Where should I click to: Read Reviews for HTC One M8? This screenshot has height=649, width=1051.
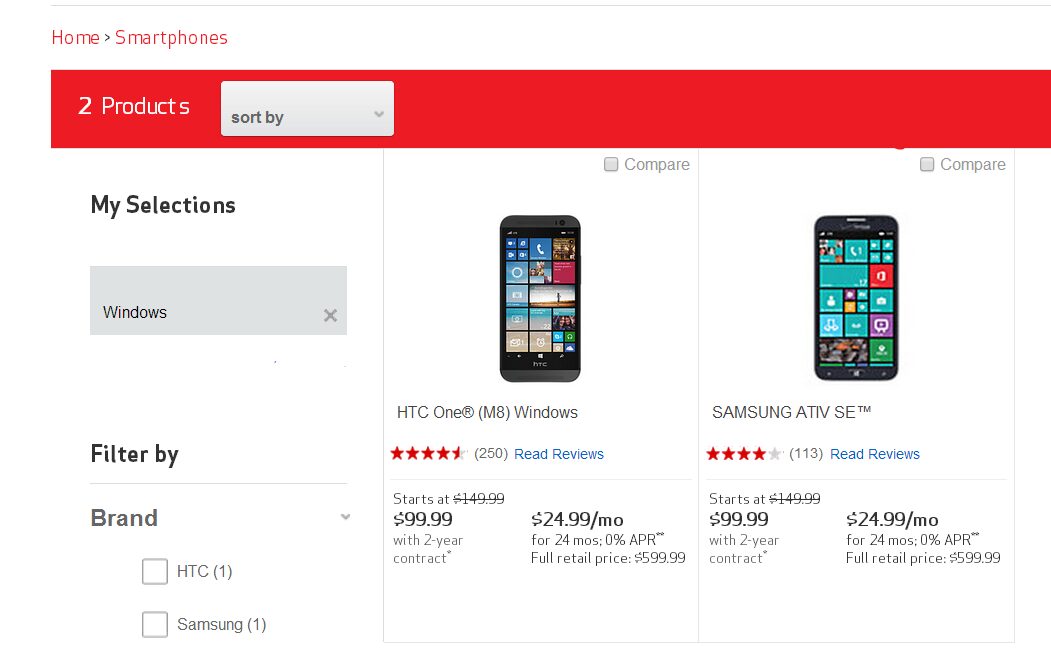pyautogui.click(x=558, y=454)
